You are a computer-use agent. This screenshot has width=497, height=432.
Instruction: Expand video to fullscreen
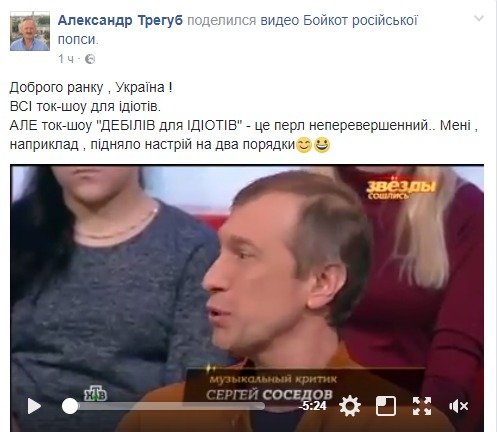pos(422,406)
